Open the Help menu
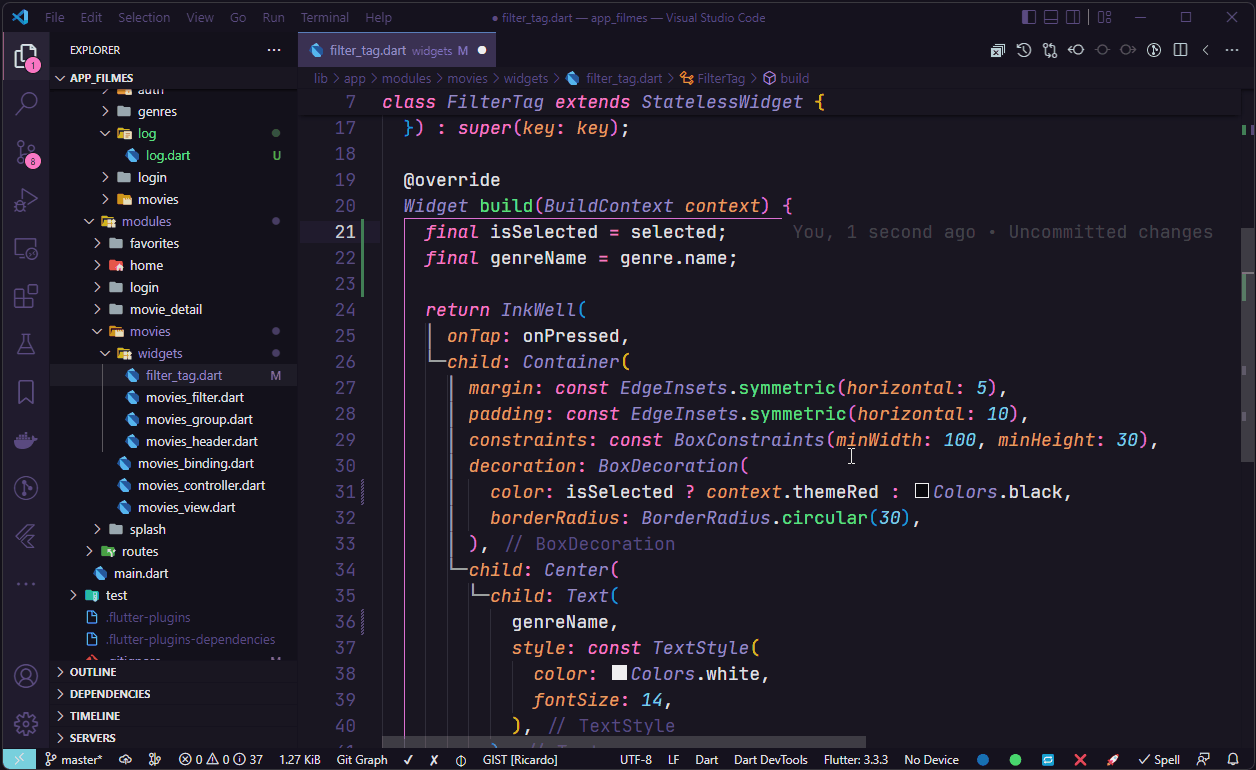Image resolution: width=1256 pixels, height=770 pixels. 378,17
